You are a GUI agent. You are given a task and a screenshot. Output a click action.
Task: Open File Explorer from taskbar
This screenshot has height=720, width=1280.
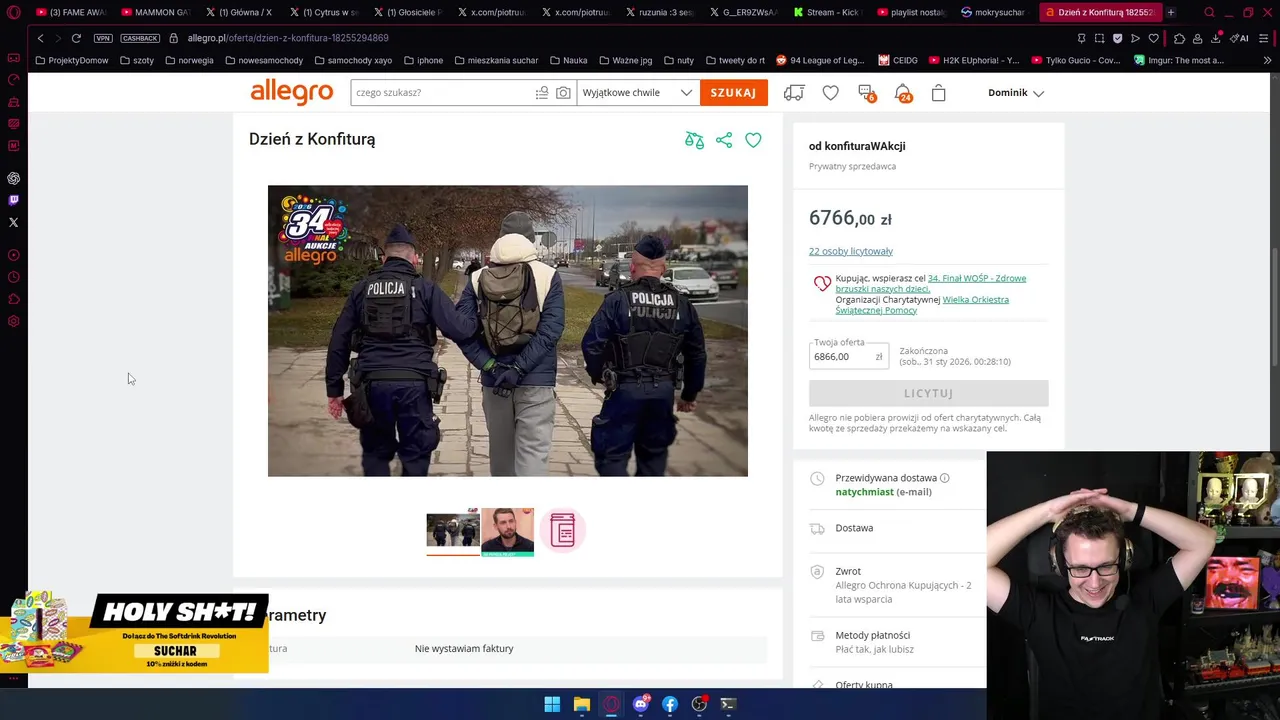[581, 704]
